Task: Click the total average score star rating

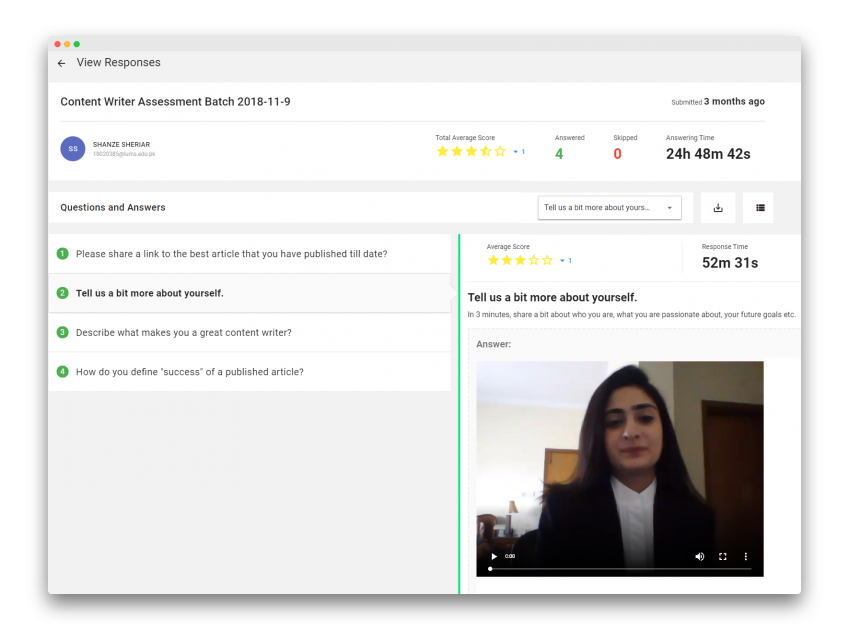Action: pyautogui.click(x=471, y=152)
